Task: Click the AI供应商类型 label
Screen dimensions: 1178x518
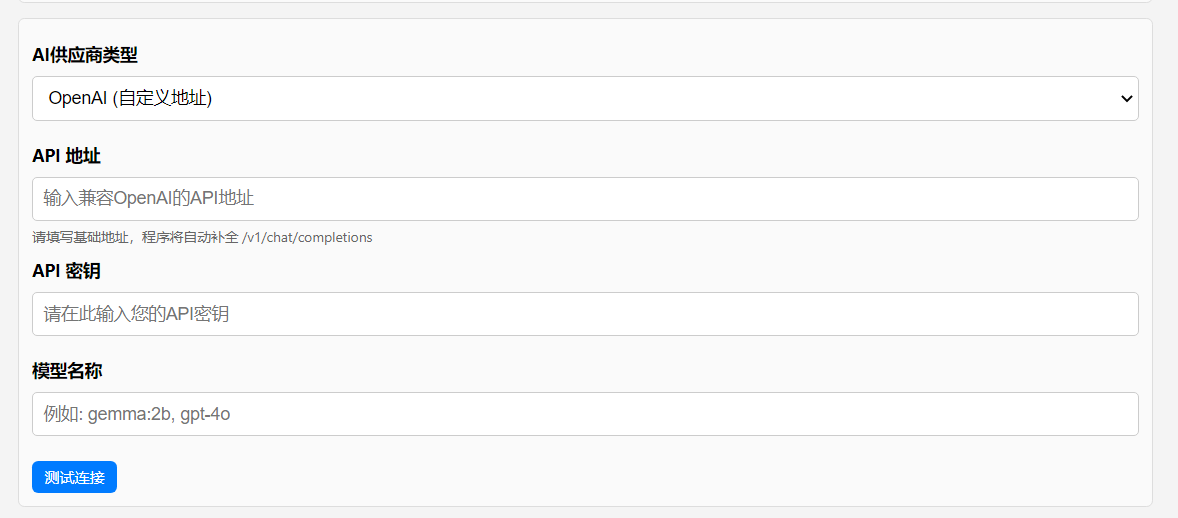Action: click(x=85, y=54)
